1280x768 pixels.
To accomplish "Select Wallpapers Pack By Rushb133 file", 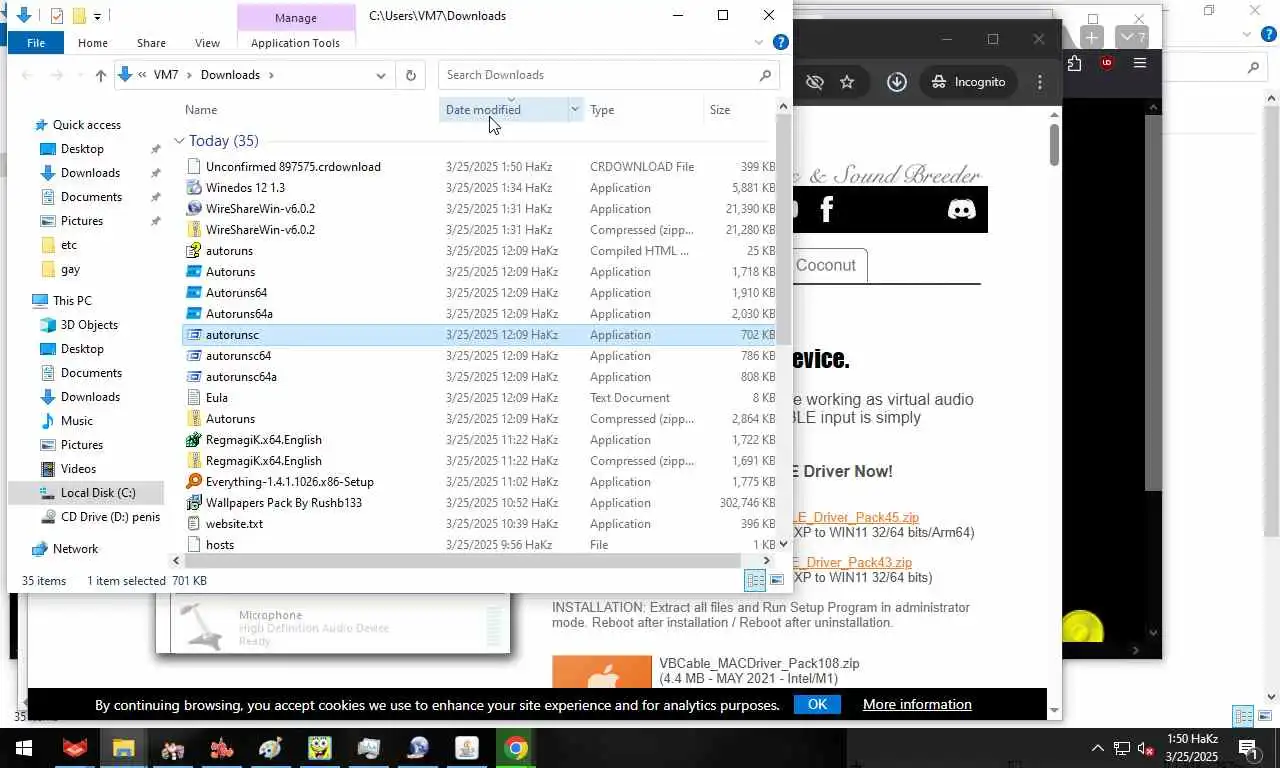I will (283, 503).
